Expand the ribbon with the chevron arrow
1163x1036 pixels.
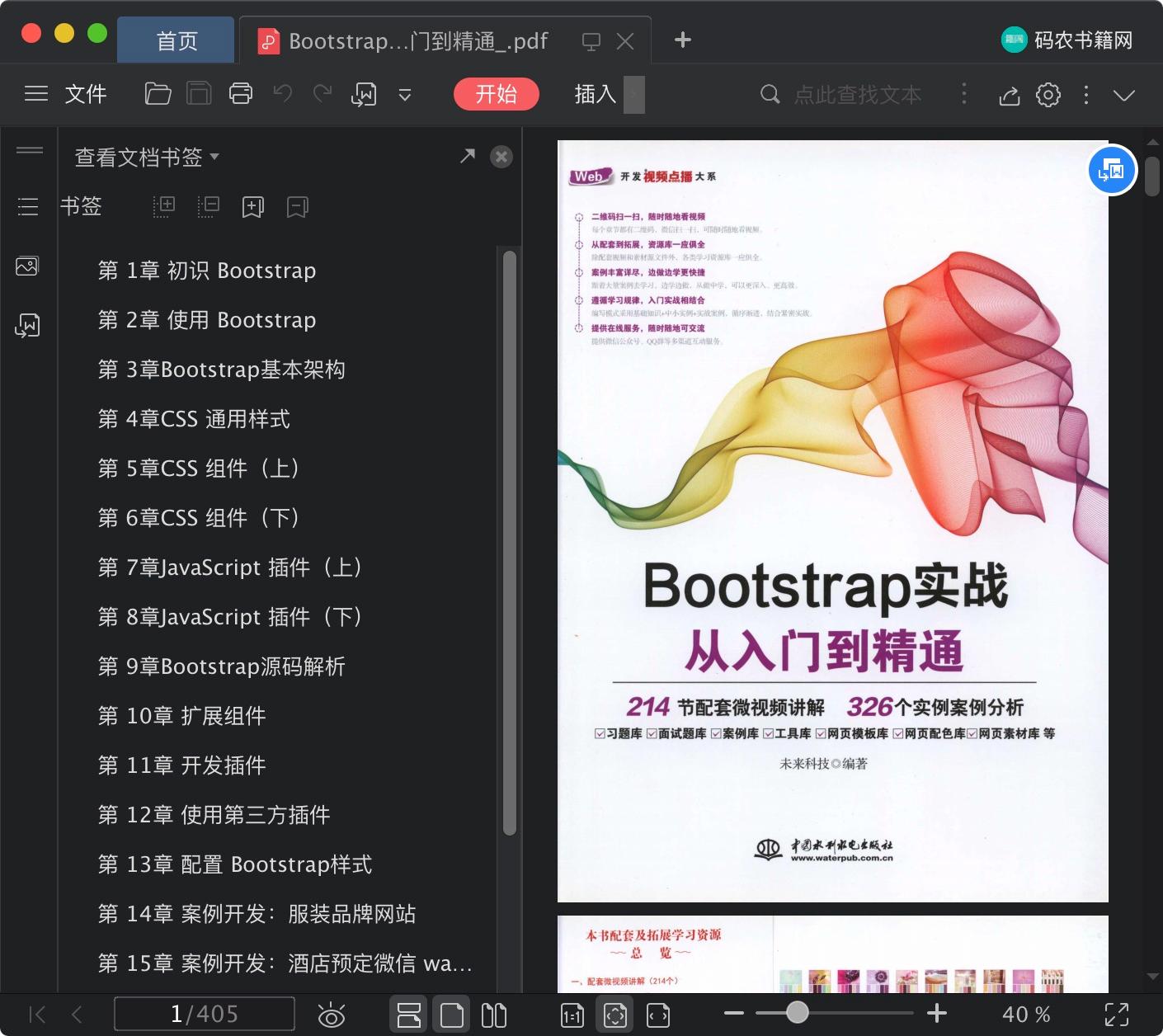click(x=1124, y=95)
